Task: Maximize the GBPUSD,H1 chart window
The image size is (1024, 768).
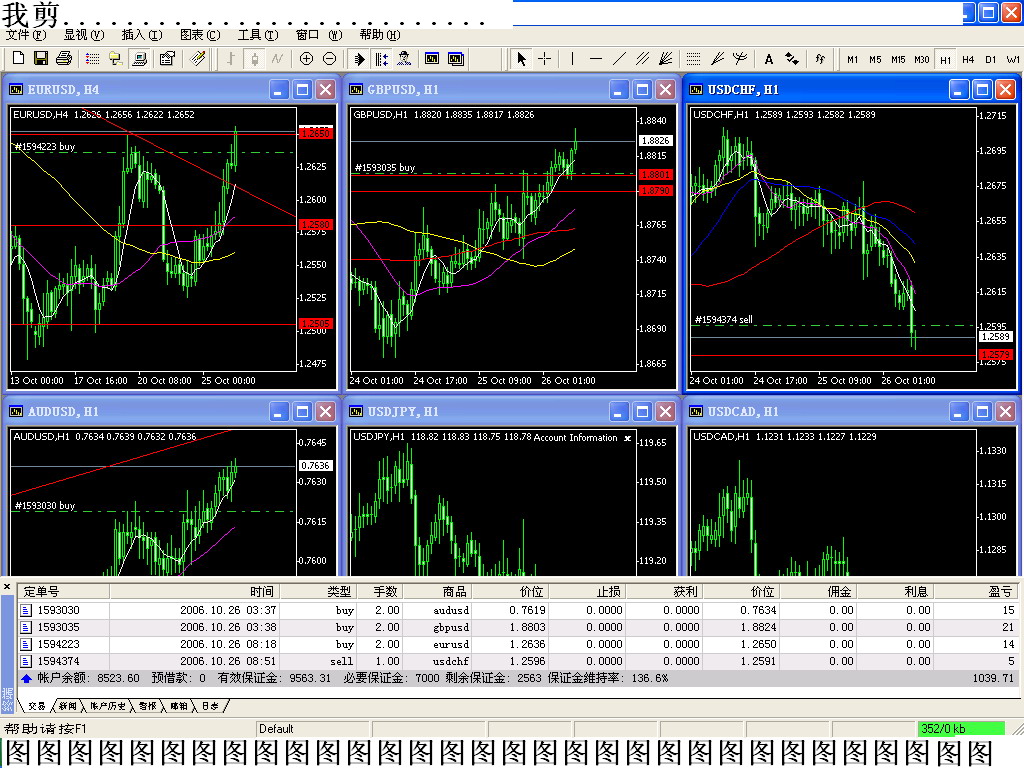Action: pos(643,89)
